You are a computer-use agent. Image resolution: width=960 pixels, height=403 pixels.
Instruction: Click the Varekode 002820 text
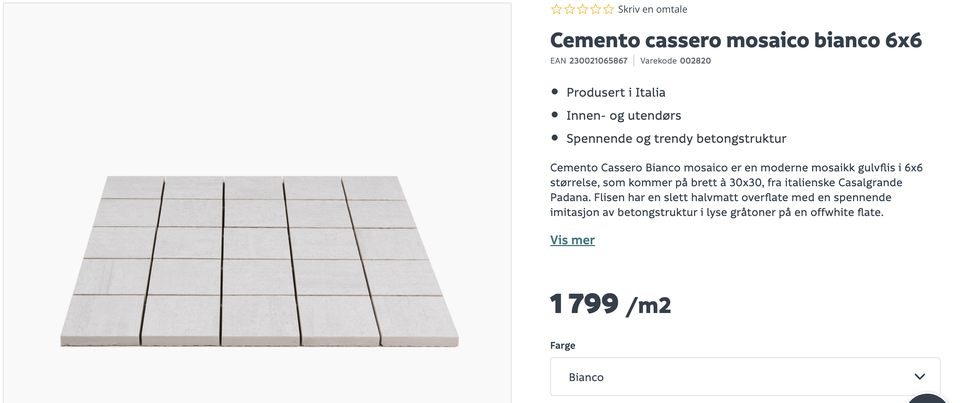tap(695, 61)
